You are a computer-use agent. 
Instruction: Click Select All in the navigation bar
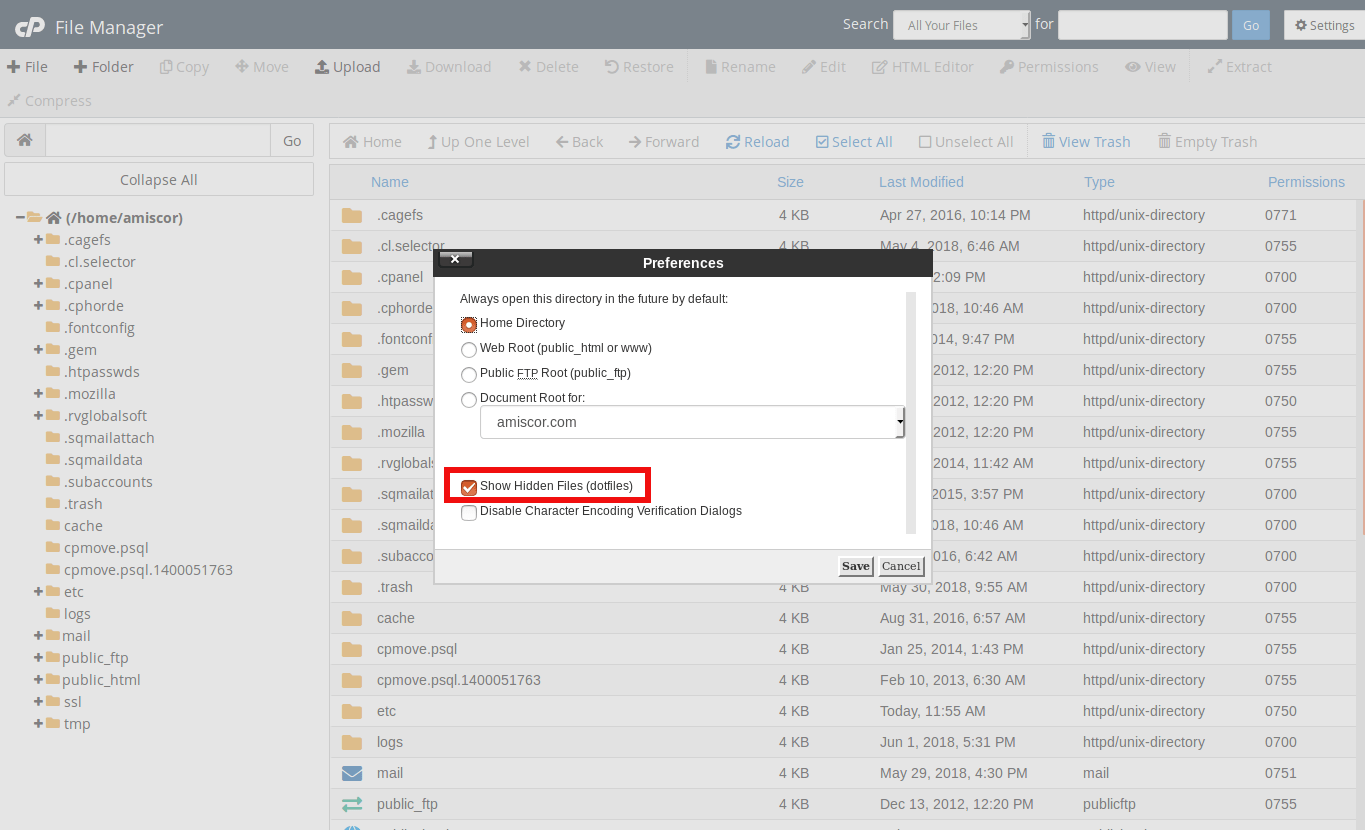click(854, 141)
